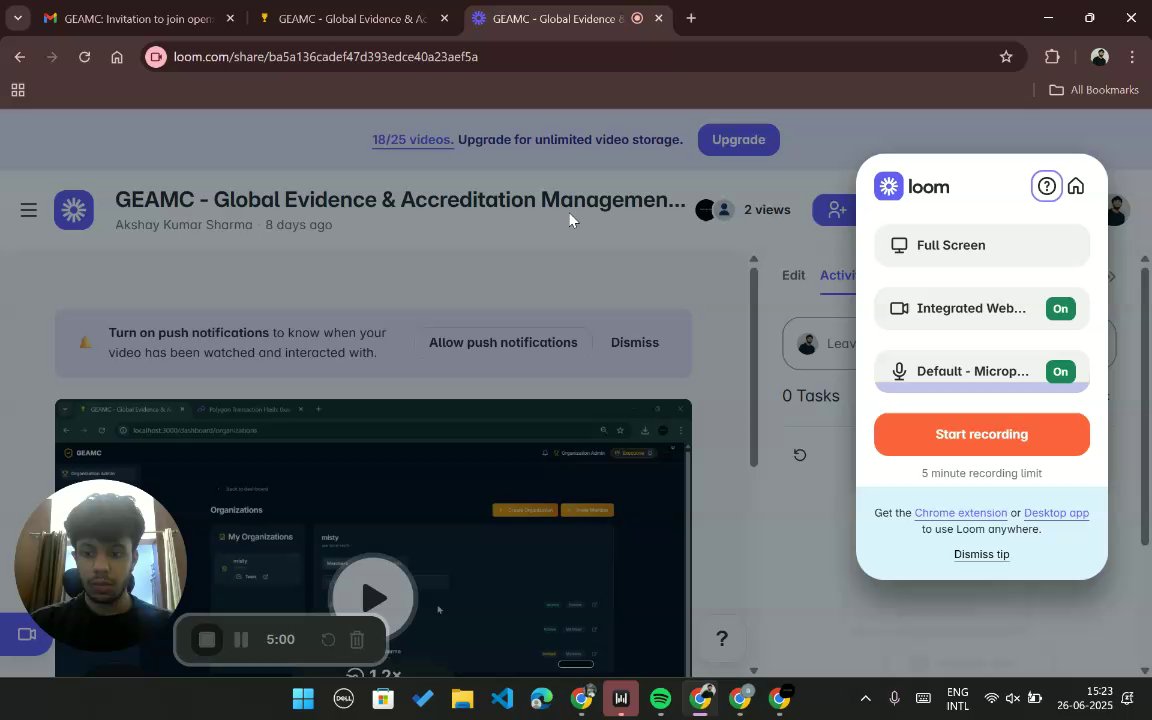Bookmark this page with the star
The image size is (1152, 720).
1006,57
